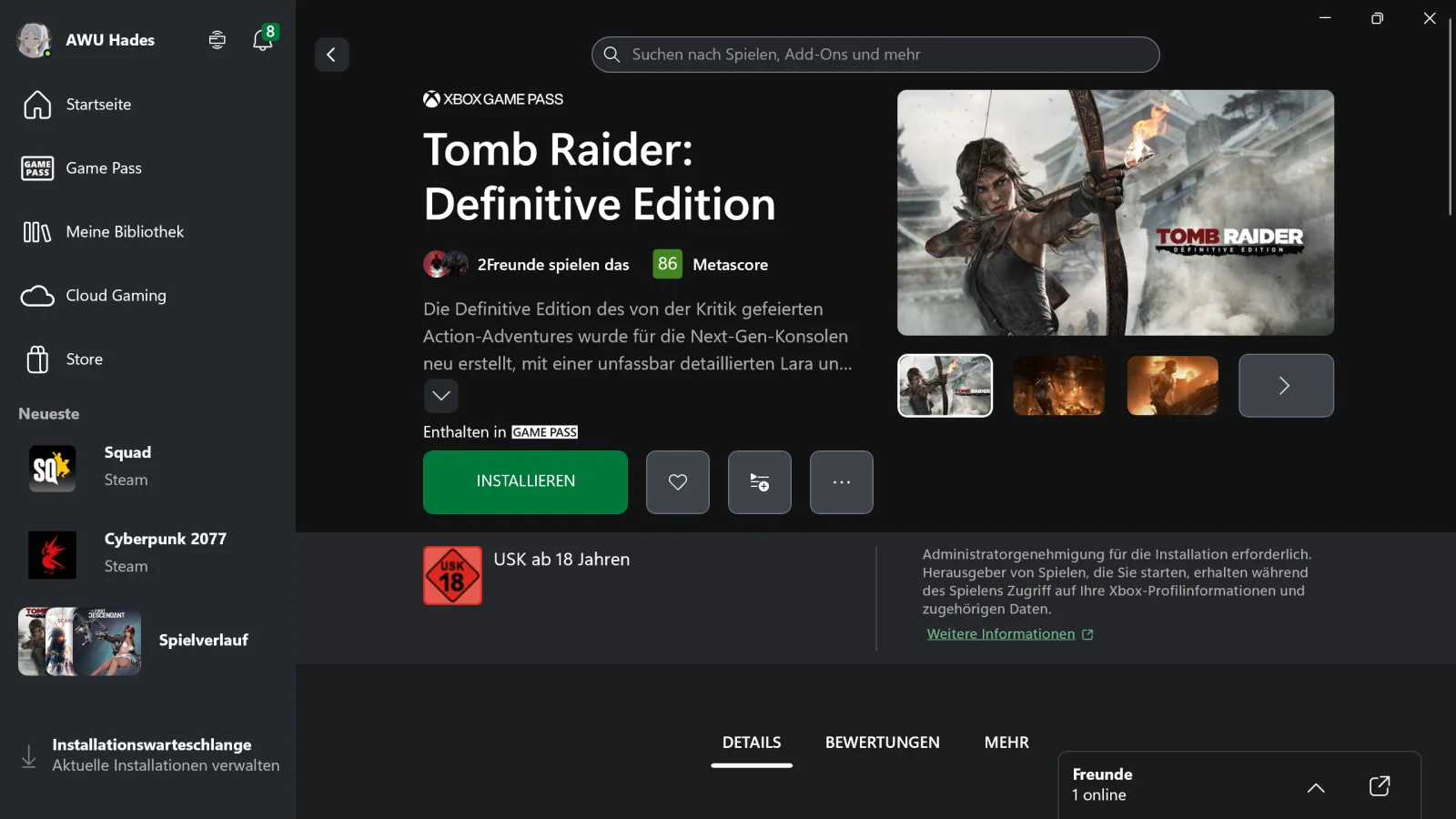Switch to the MEHR tab
Viewport: 1456px width, 819px height.
point(1006,743)
